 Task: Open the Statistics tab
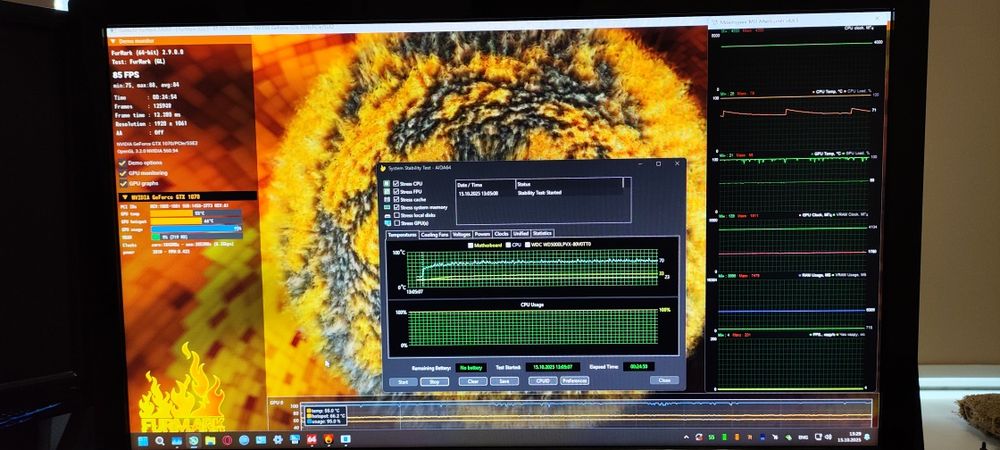pos(543,234)
